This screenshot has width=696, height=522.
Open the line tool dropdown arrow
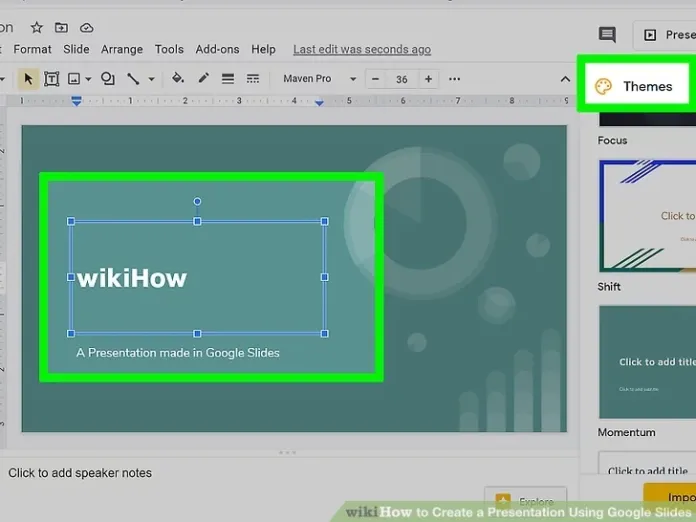[x=151, y=79]
